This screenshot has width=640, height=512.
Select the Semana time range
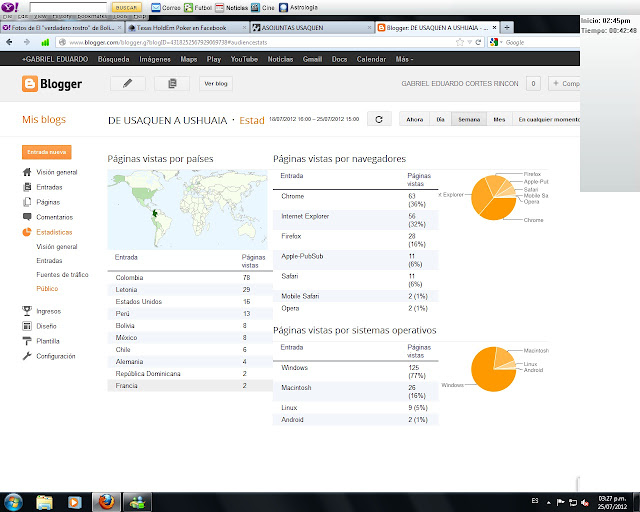point(469,119)
